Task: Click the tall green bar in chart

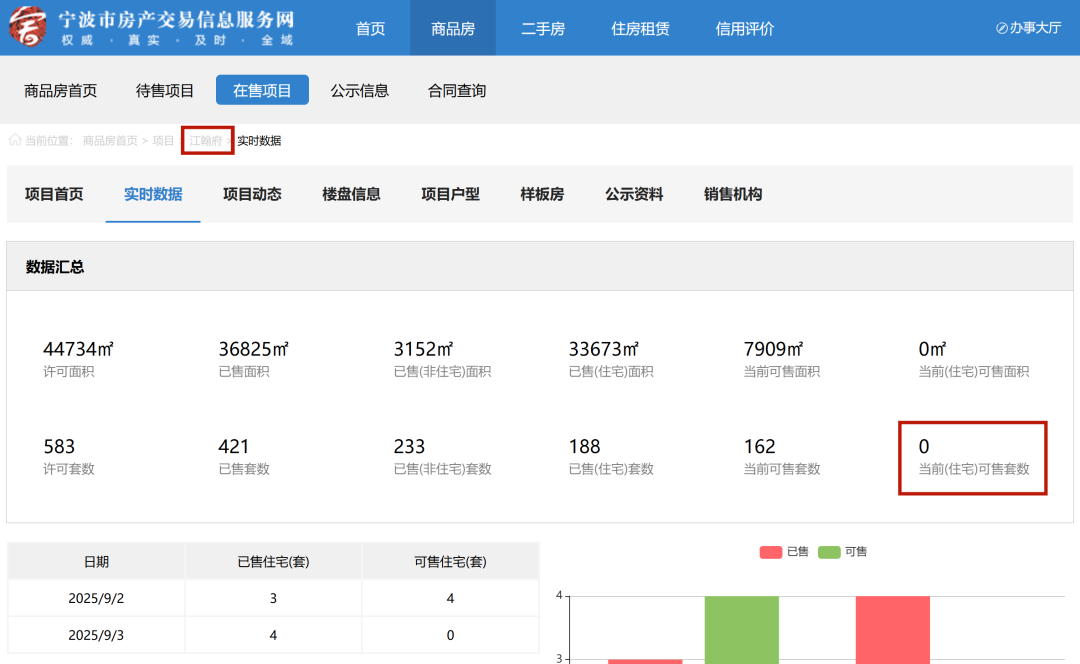Action: point(742,630)
